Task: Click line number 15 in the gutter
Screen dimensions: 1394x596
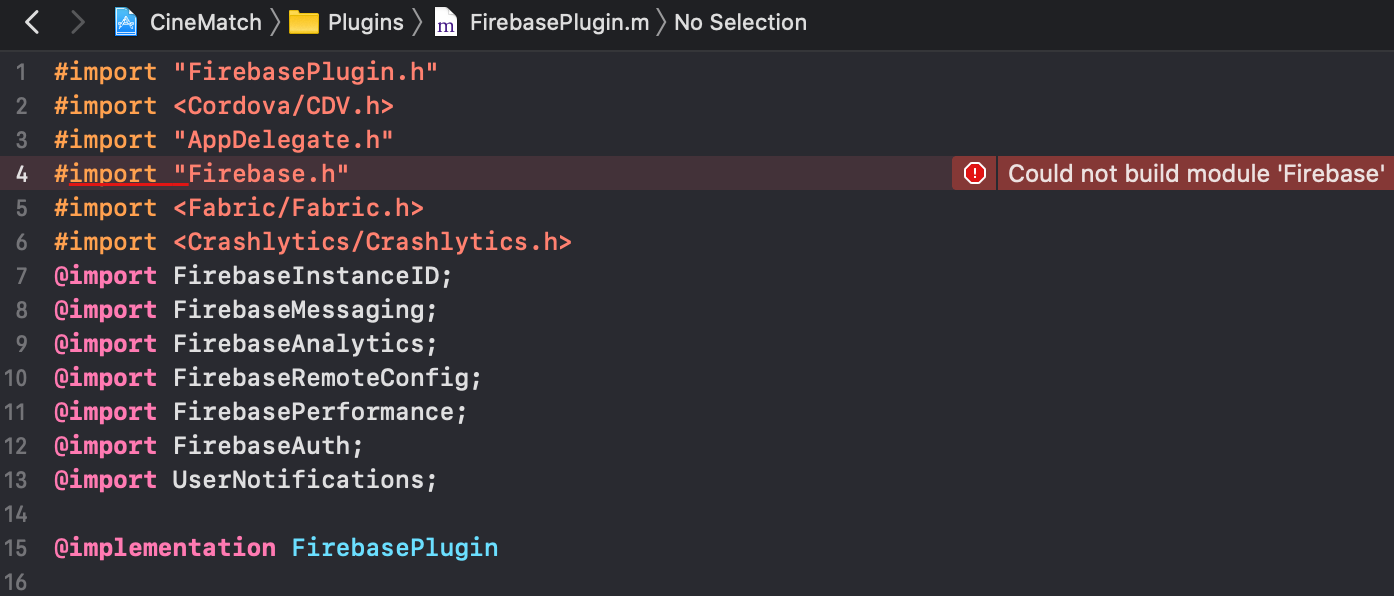Action: (16, 548)
